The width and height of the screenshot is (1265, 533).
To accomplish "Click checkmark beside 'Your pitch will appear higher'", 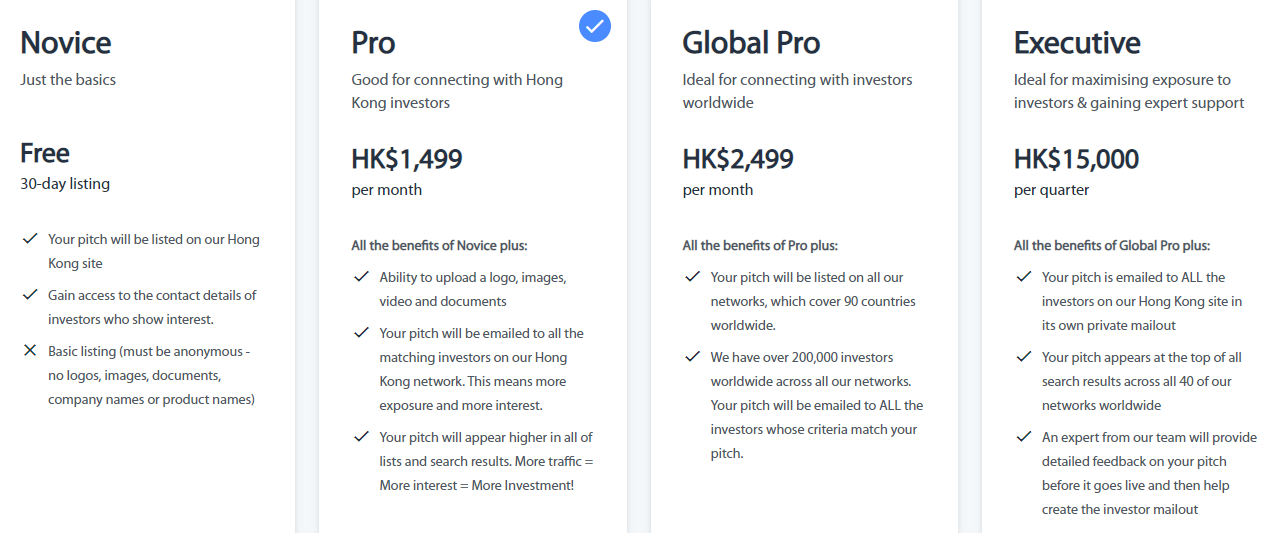I will (x=361, y=437).
